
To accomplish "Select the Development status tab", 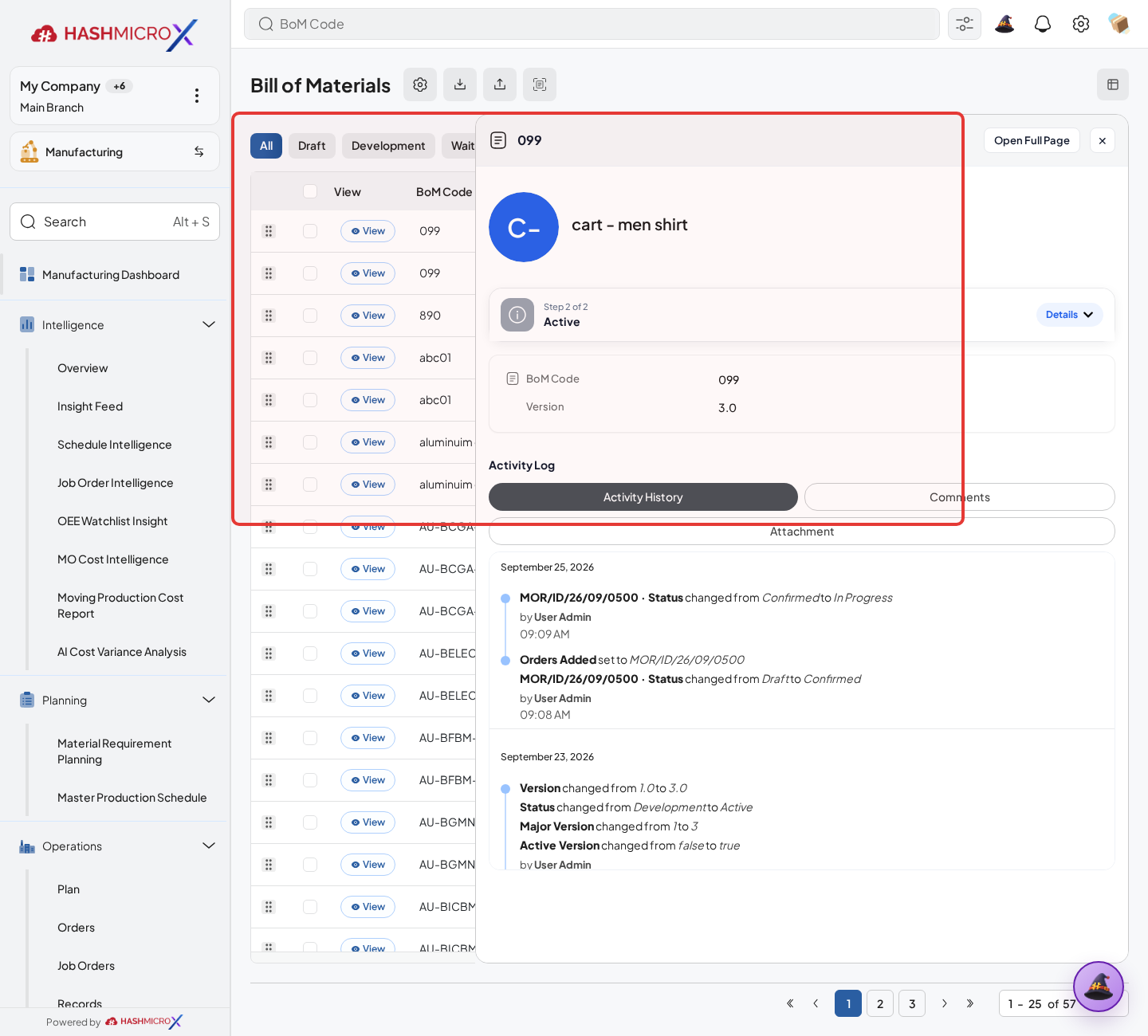I will point(388,146).
